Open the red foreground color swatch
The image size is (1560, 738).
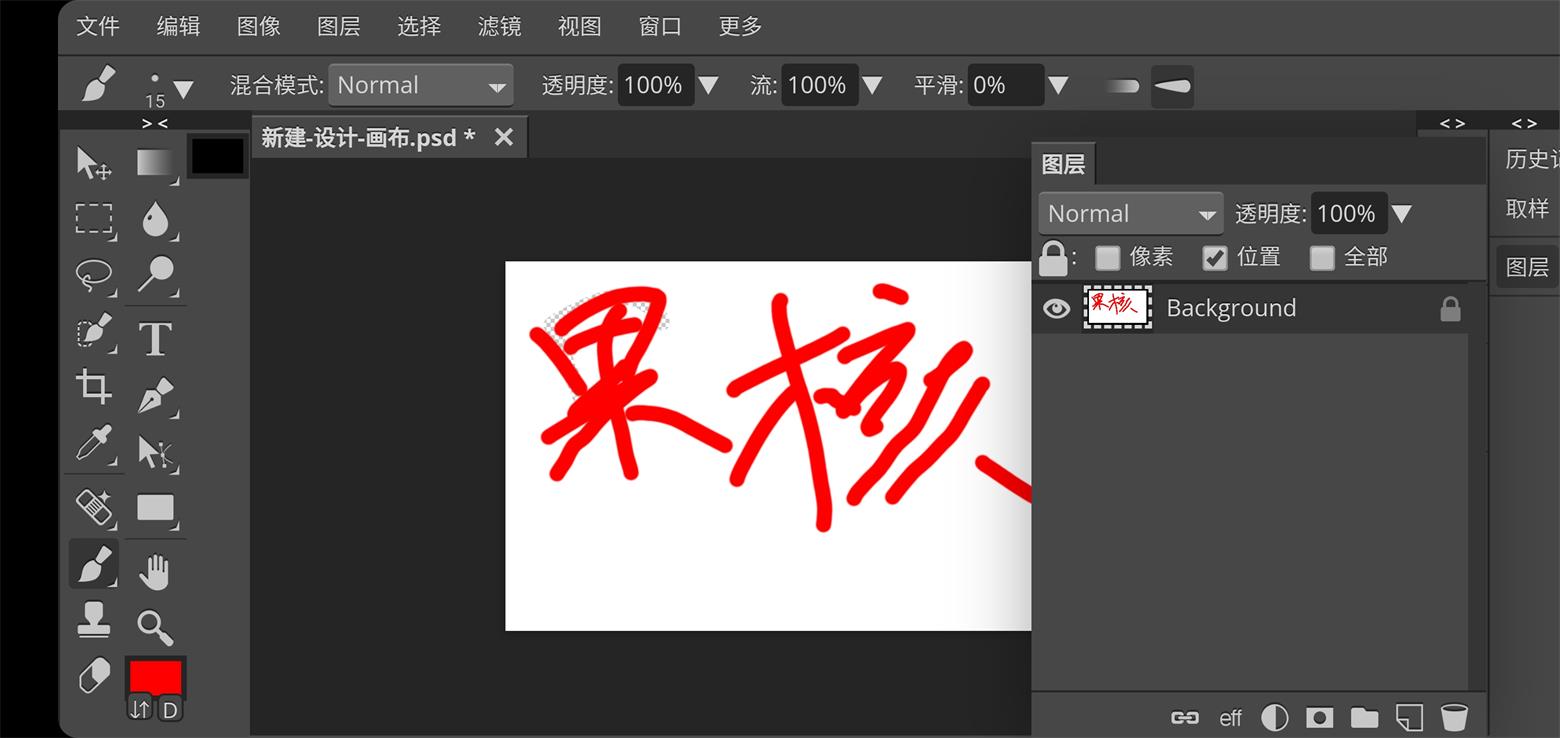[155, 676]
